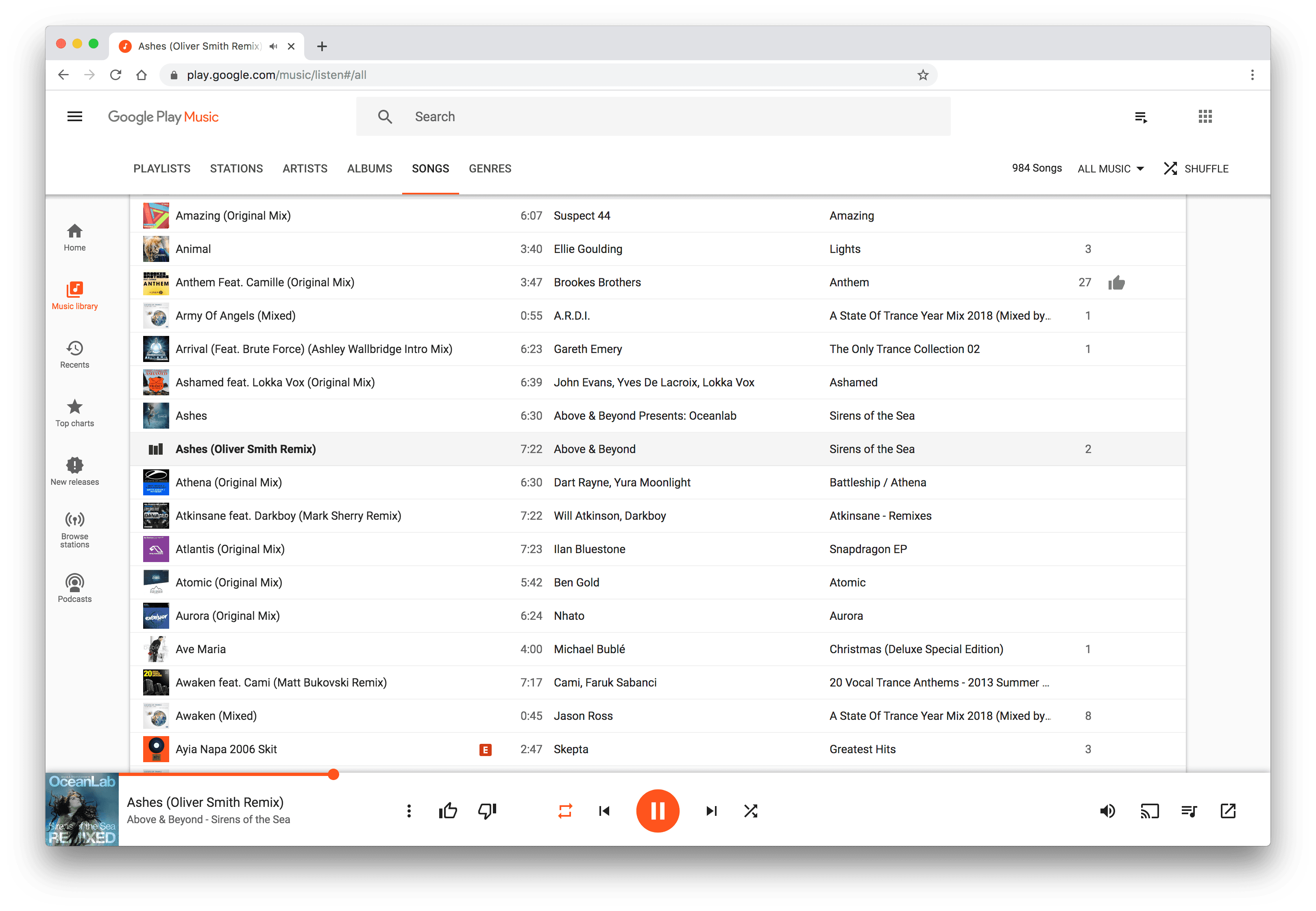Open Browse stations from sidebar
The width and height of the screenshot is (1316, 911).
click(74, 529)
